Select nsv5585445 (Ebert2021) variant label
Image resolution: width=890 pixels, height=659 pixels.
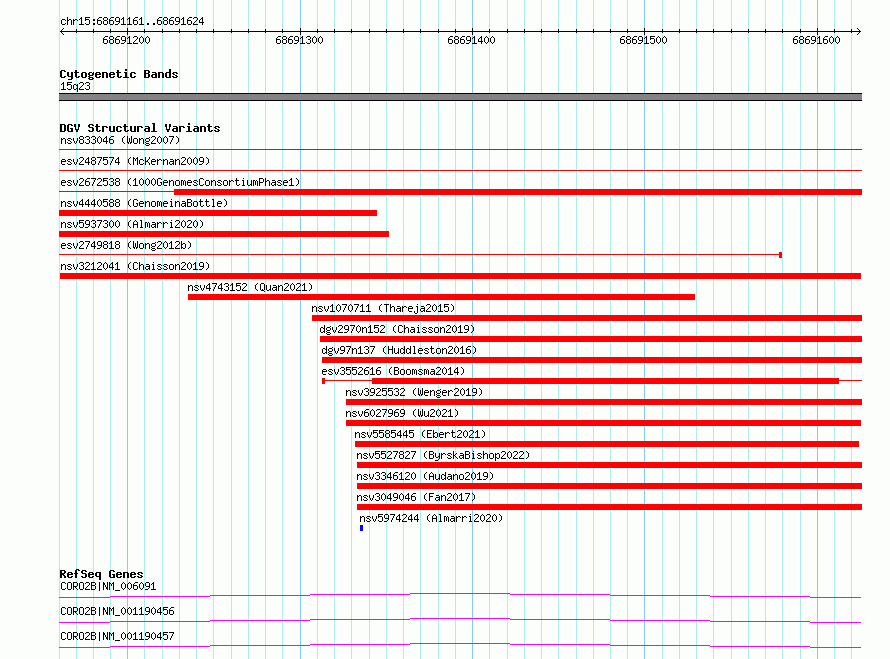[421, 434]
